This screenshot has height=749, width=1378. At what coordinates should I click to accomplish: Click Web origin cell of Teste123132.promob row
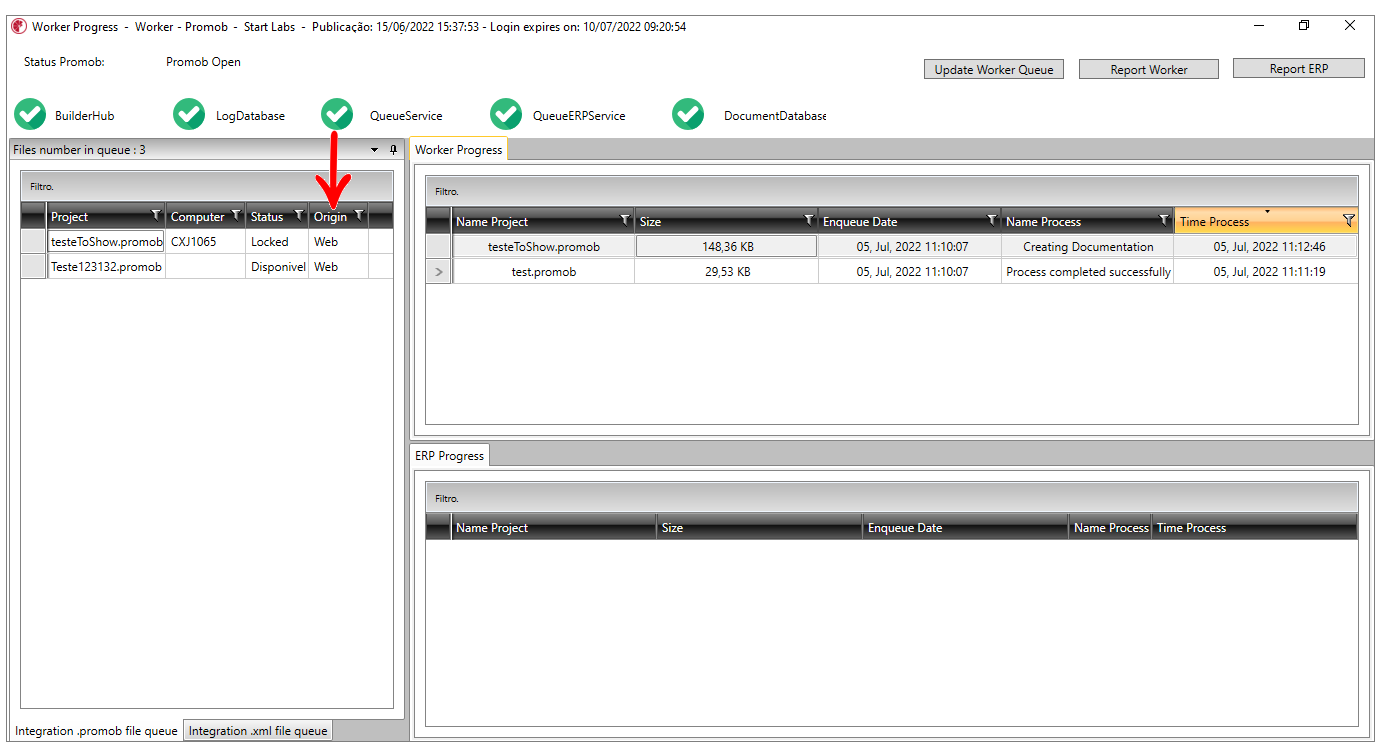pyautogui.click(x=338, y=266)
